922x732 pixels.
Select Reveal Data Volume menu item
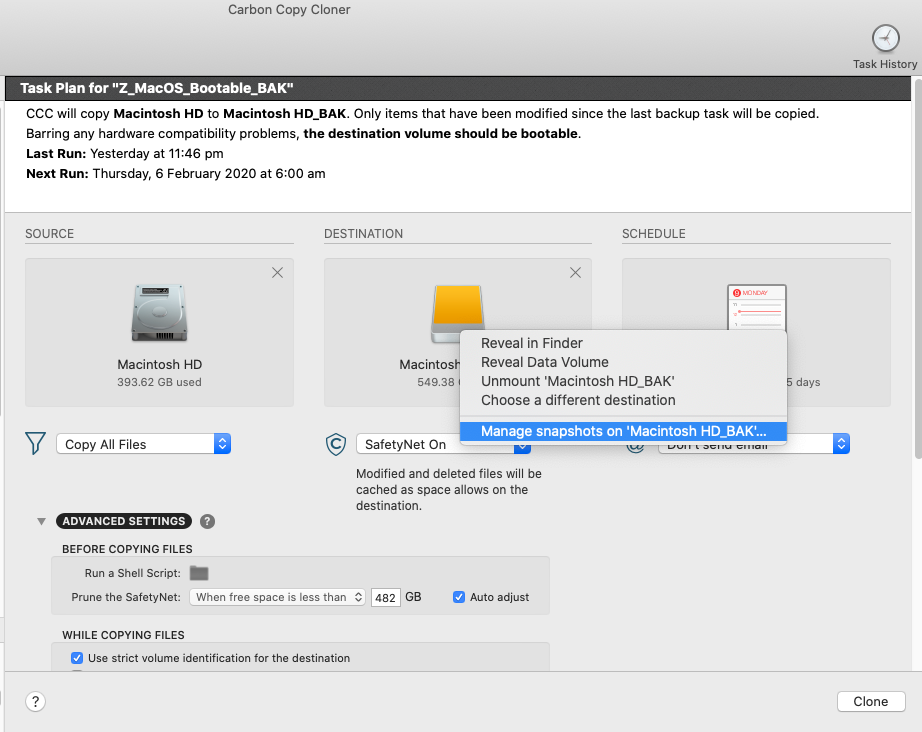click(623, 362)
